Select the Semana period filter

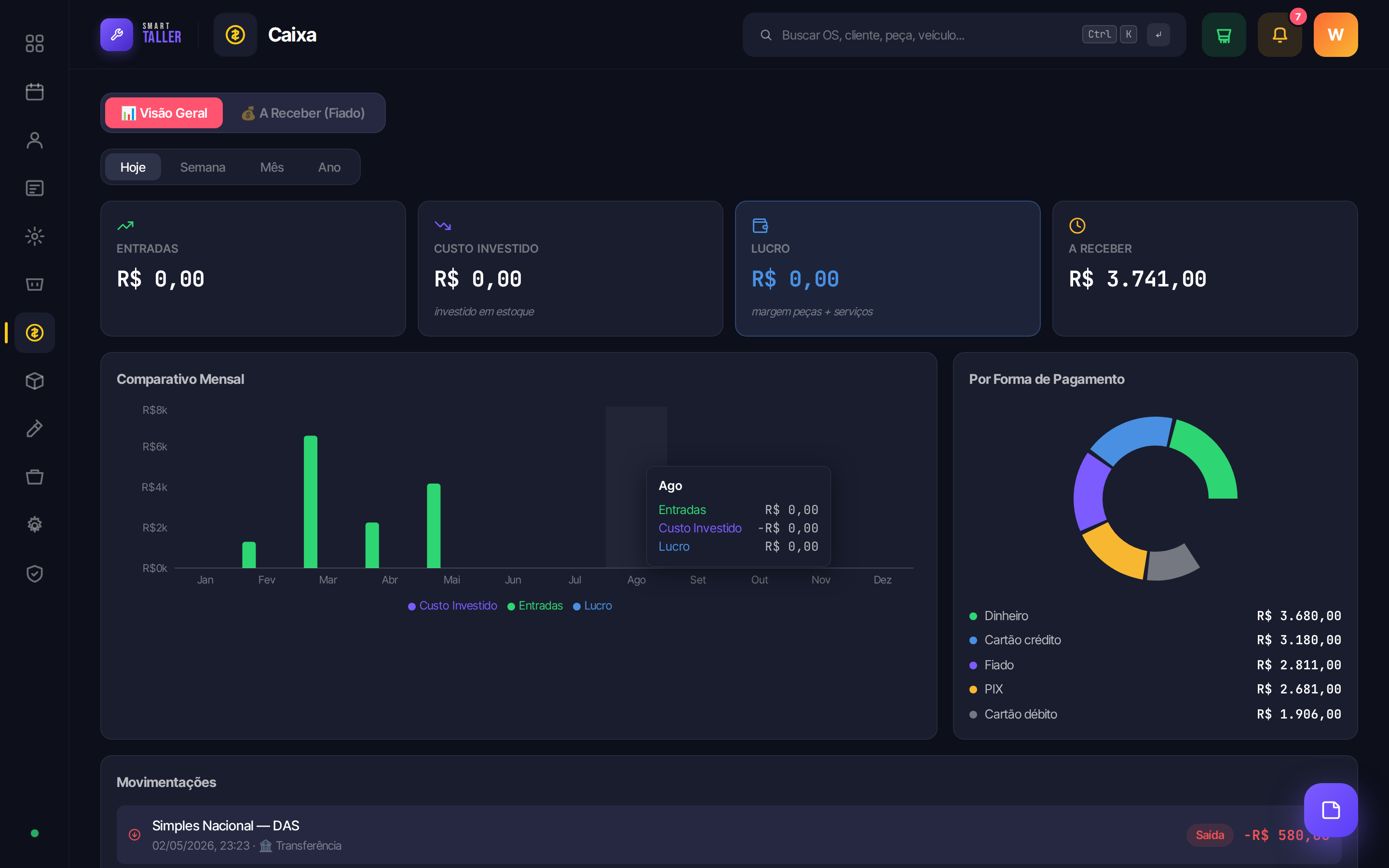(203, 167)
